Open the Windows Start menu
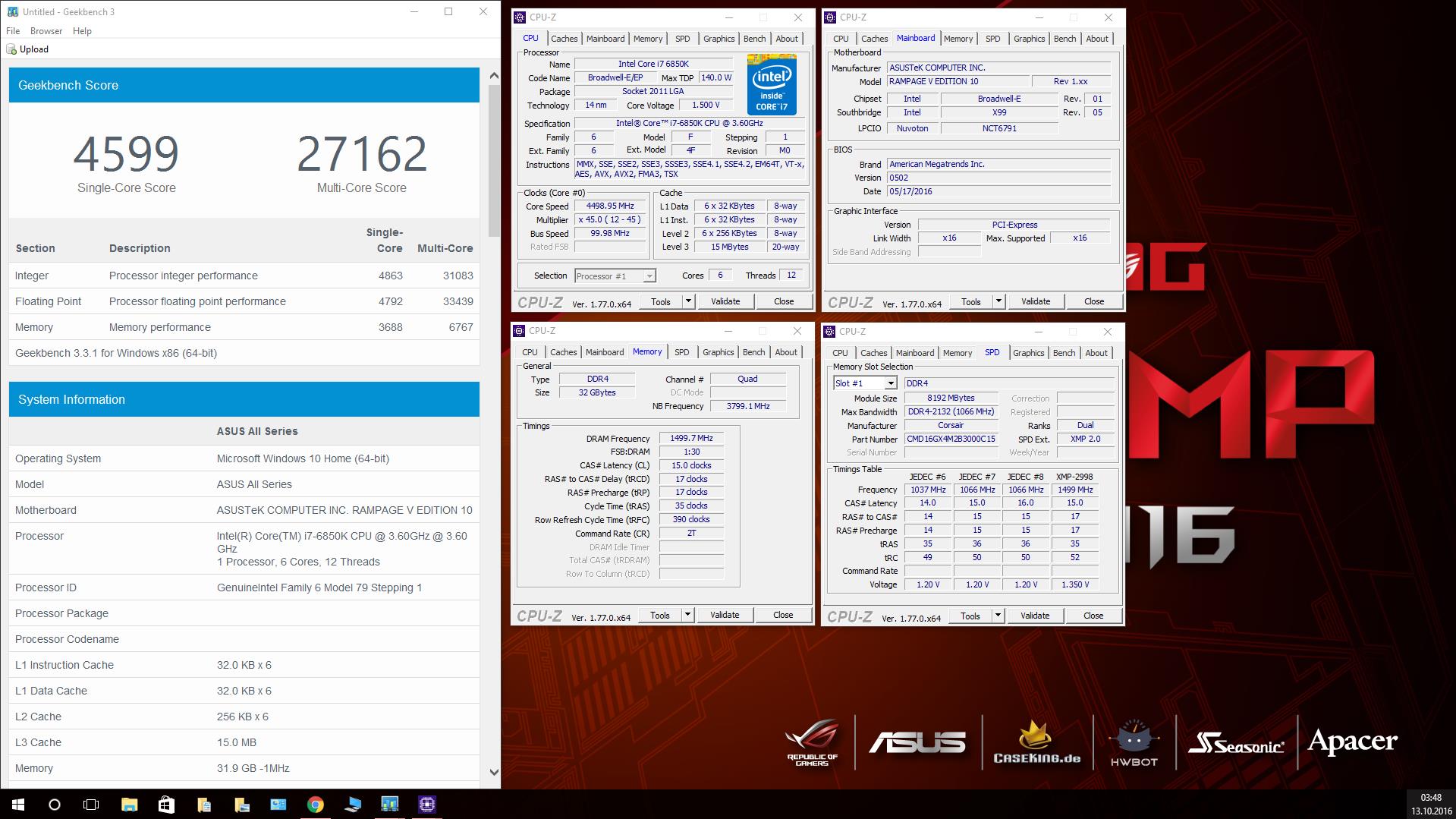Screen dimensions: 1456x819 coord(17,805)
